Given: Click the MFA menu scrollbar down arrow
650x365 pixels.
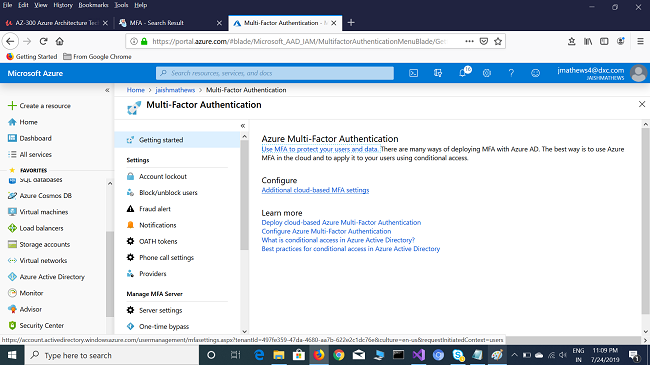Looking at the screenshot, I should point(244,331).
